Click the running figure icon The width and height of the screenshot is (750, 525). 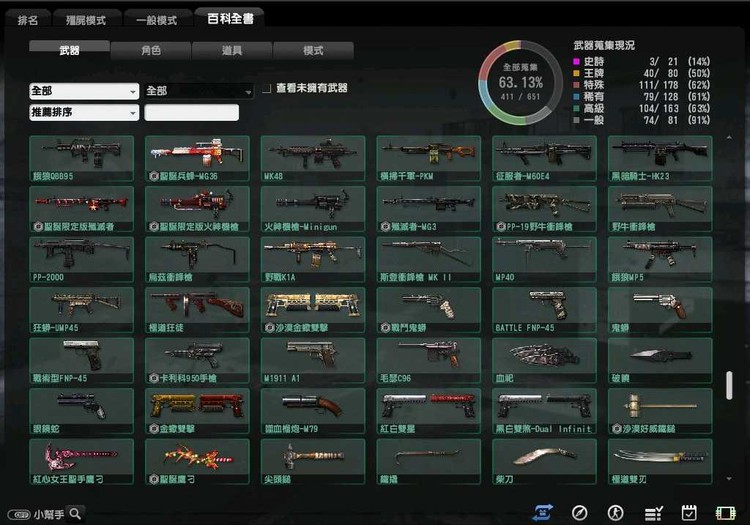tap(615, 513)
